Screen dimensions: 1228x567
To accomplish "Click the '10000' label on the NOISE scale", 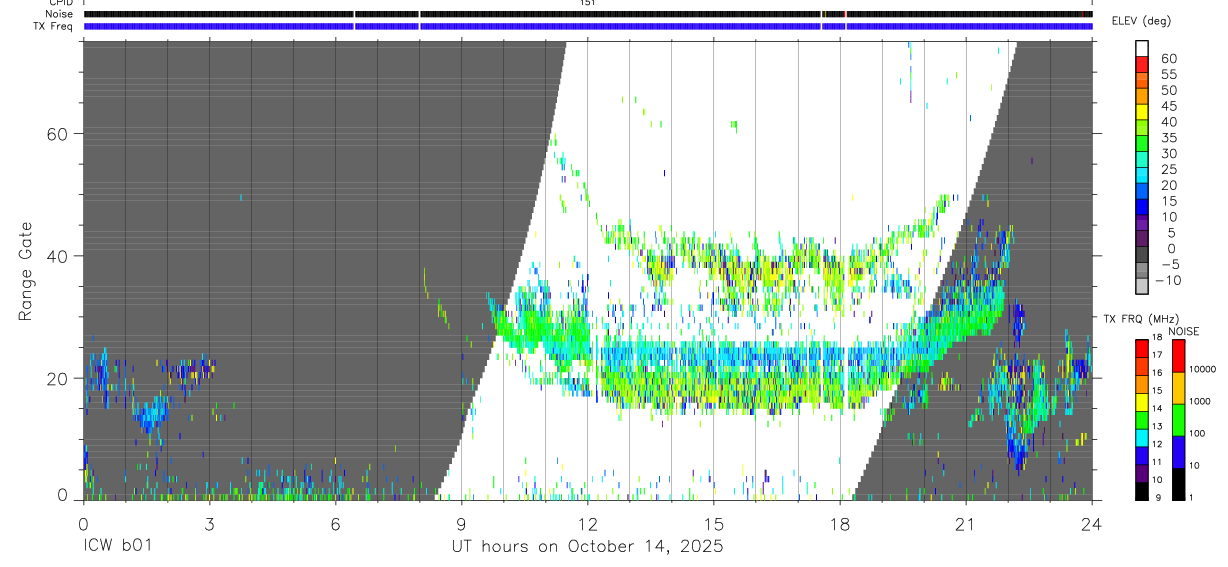I will tap(1201, 370).
